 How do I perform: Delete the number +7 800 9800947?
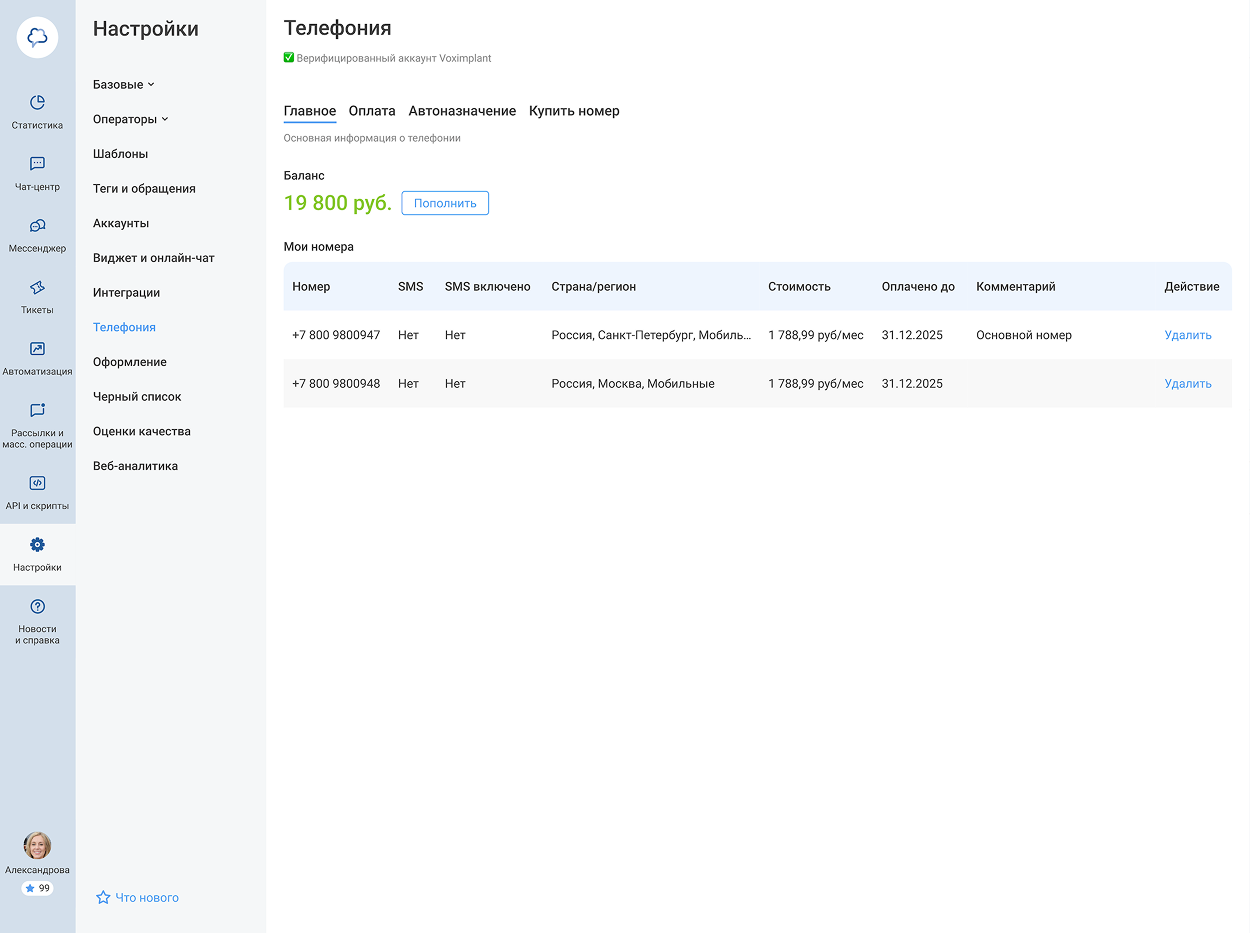tap(1187, 335)
